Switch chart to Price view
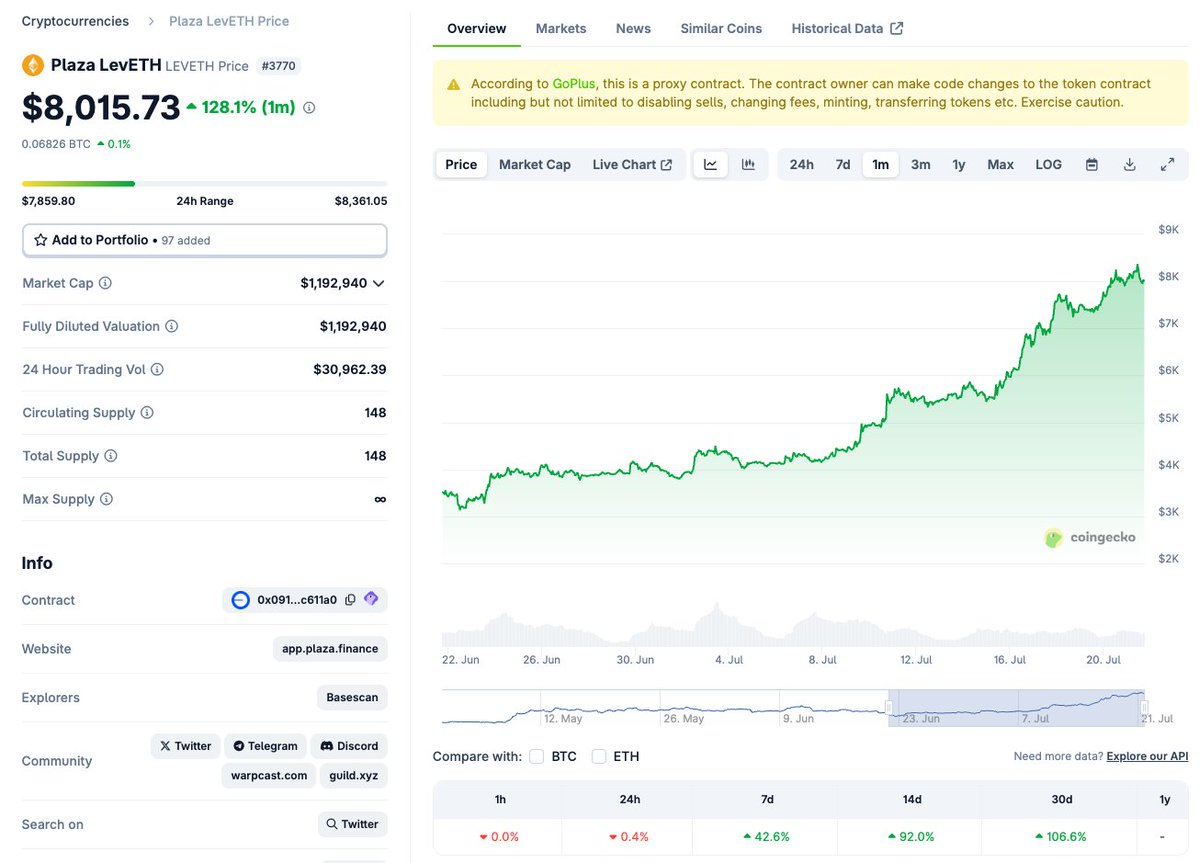1199x863 pixels. pos(461,164)
